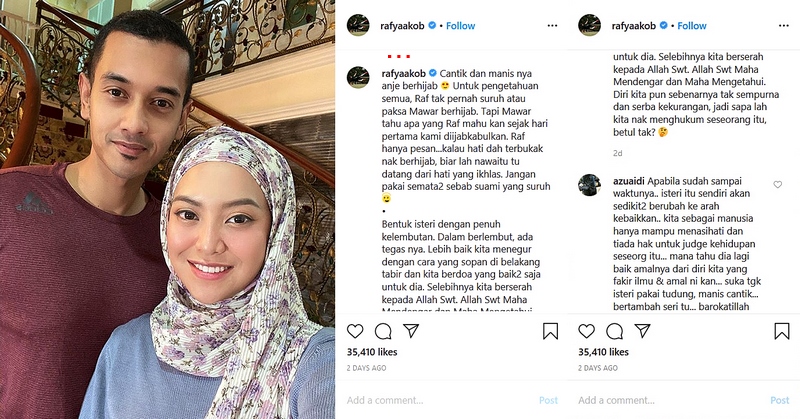Image resolution: width=800 pixels, height=419 pixels.
Task: Save the post with the right panel bookmark
Action: [782, 331]
